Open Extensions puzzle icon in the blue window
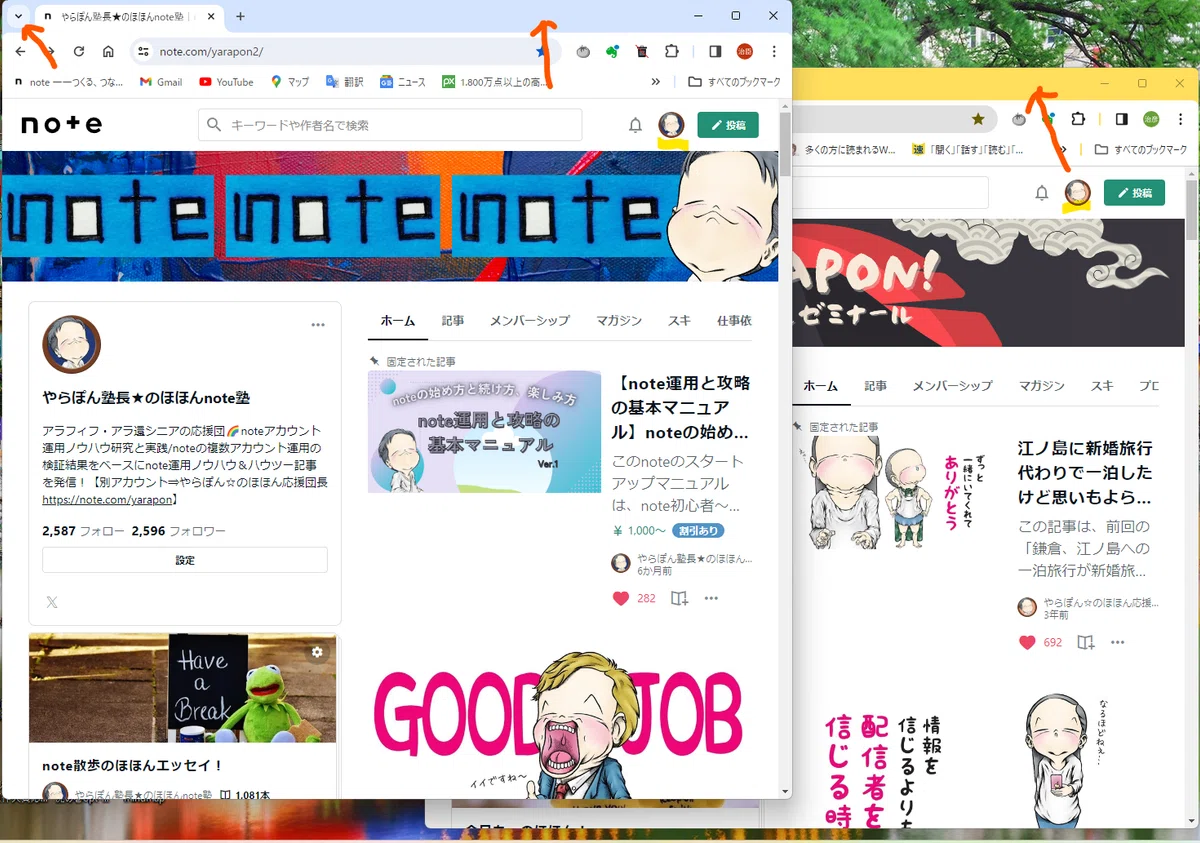This screenshot has width=1200, height=843. (x=672, y=51)
